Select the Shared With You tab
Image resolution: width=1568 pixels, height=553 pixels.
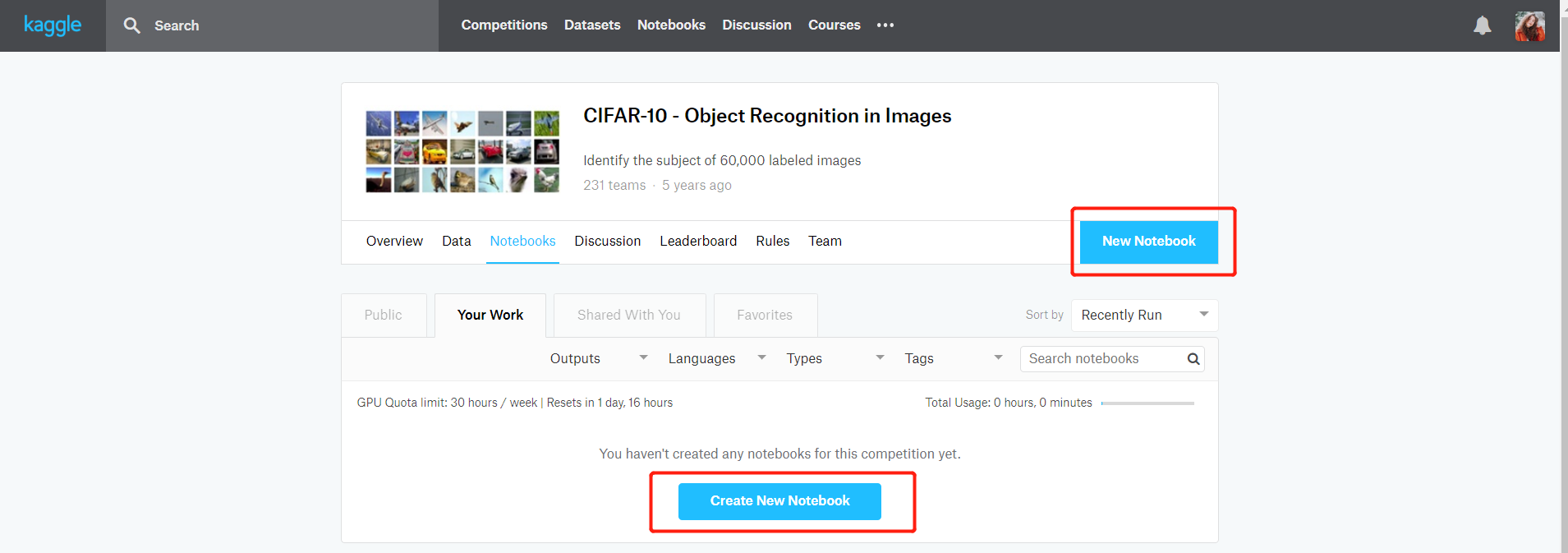pos(629,316)
